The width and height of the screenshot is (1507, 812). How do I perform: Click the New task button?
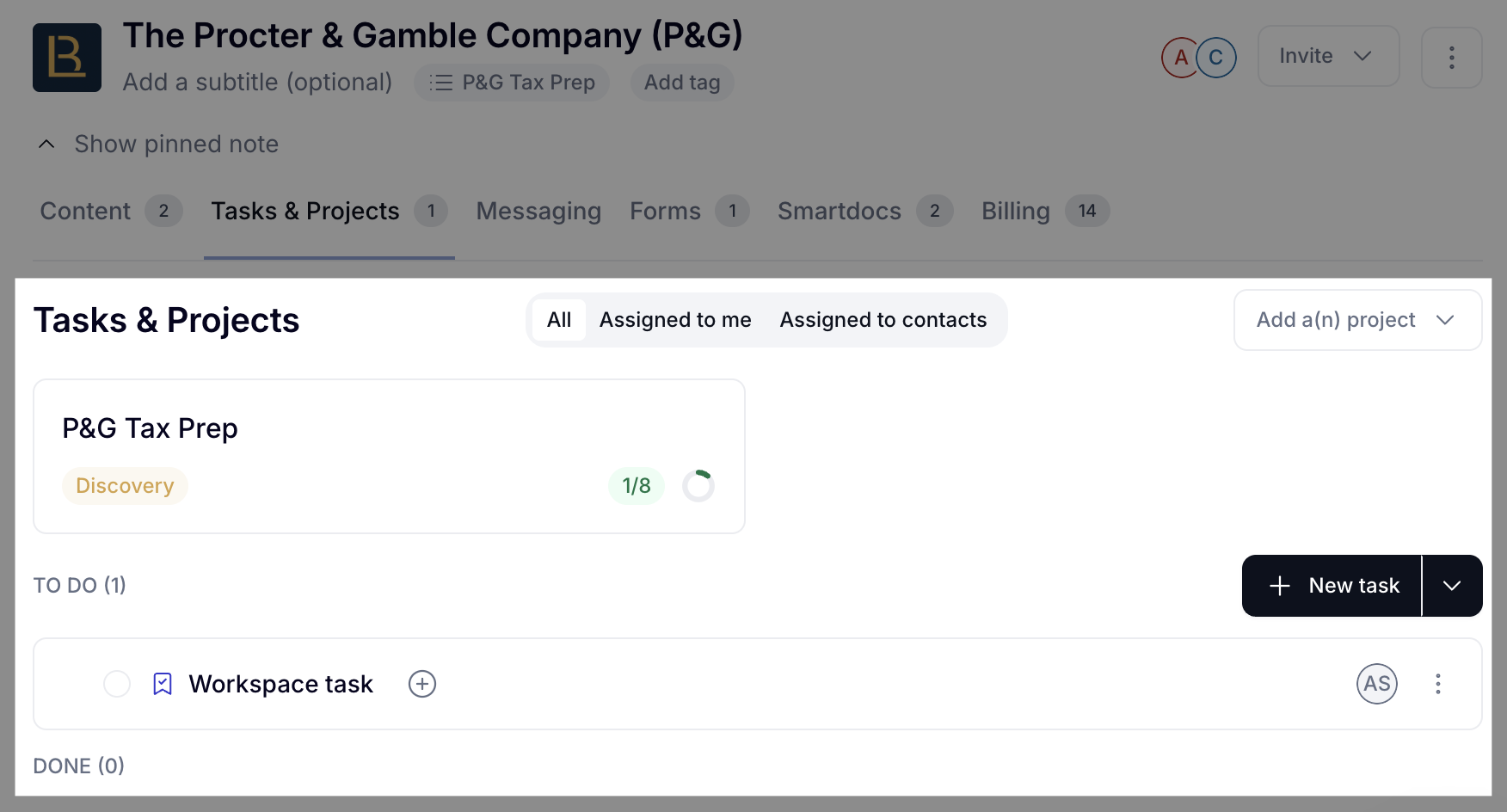pos(1332,586)
